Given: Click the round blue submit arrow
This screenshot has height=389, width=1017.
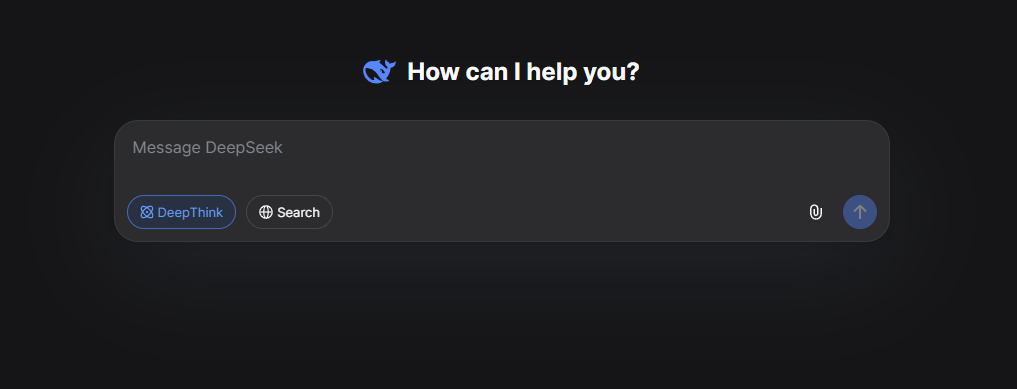Looking at the screenshot, I should coord(859,212).
